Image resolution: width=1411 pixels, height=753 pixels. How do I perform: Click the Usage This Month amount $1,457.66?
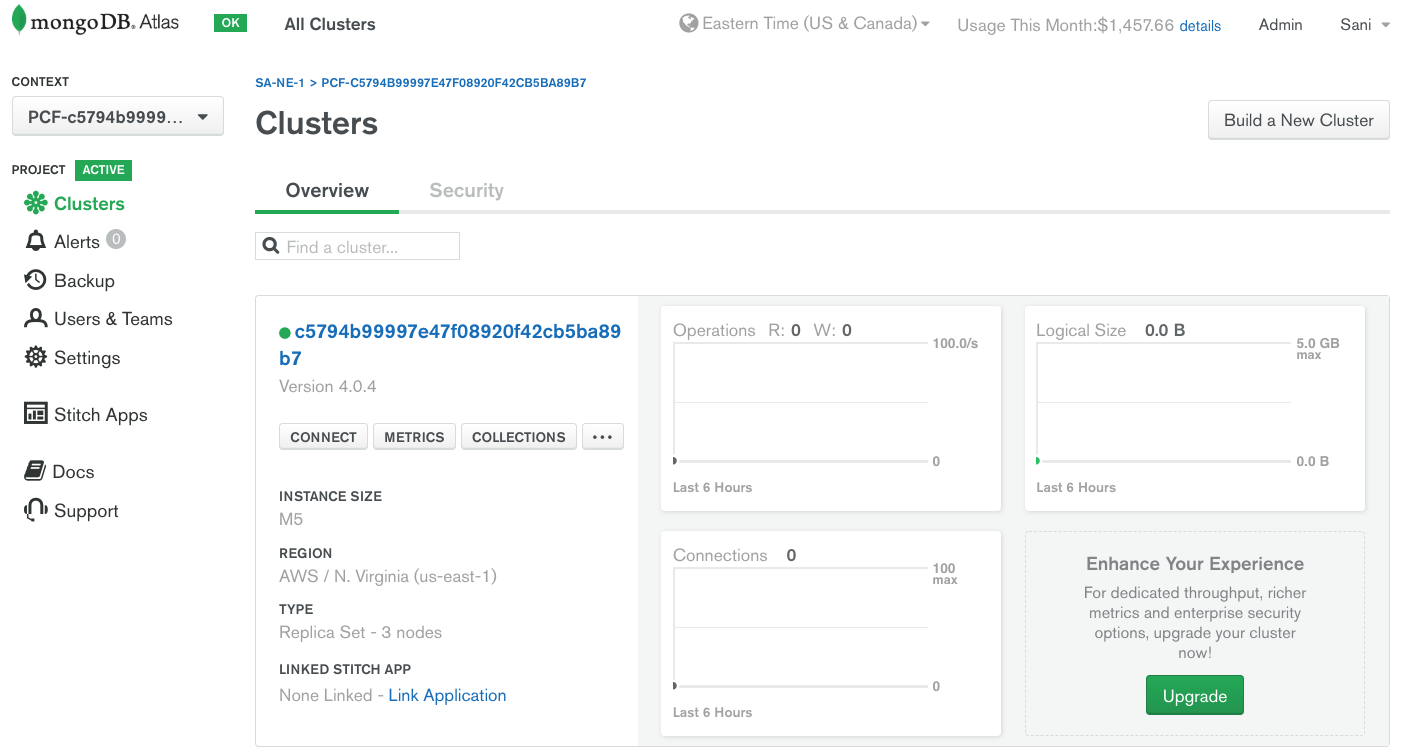pyautogui.click(x=1135, y=25)
